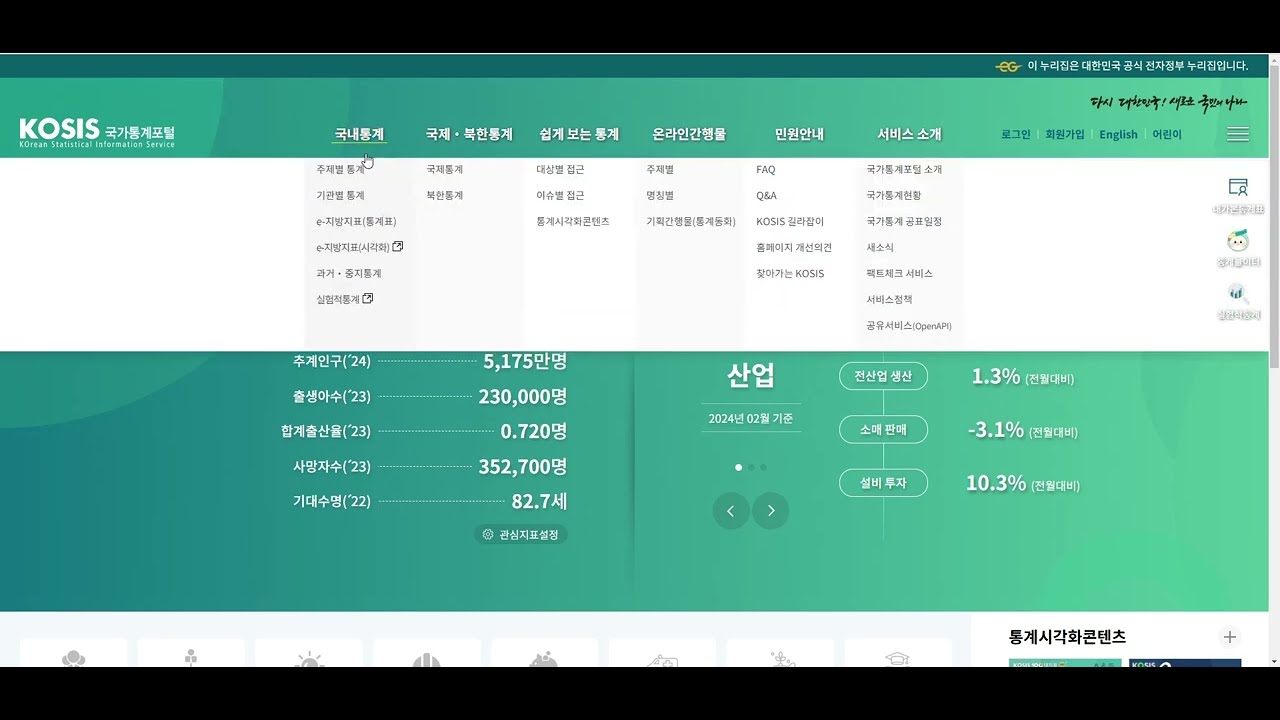The width and height of the screenshot is (1280, 720).
Task: Open the 쉽게 보는 통계 menu
Action: [x=579, y=134]
